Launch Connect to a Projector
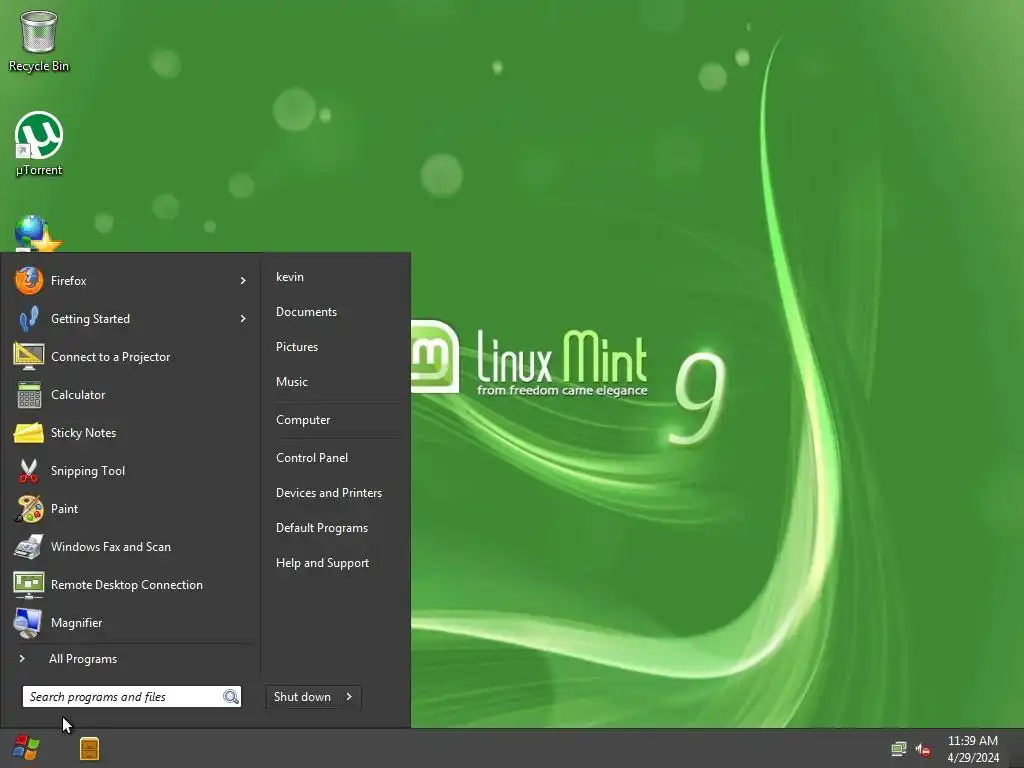Image resolution: width=1024 pixels, height=768 pixels. pos(131,357)
